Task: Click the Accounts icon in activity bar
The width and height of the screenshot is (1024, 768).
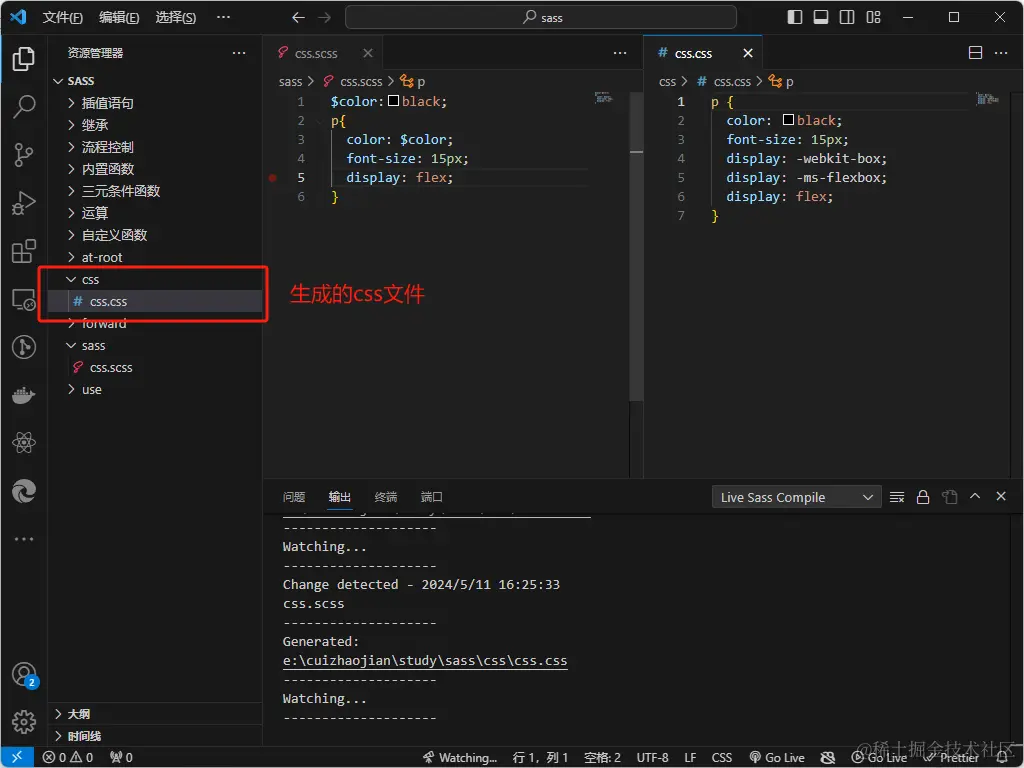Action: pyautogui.click(x=24, y=675)
